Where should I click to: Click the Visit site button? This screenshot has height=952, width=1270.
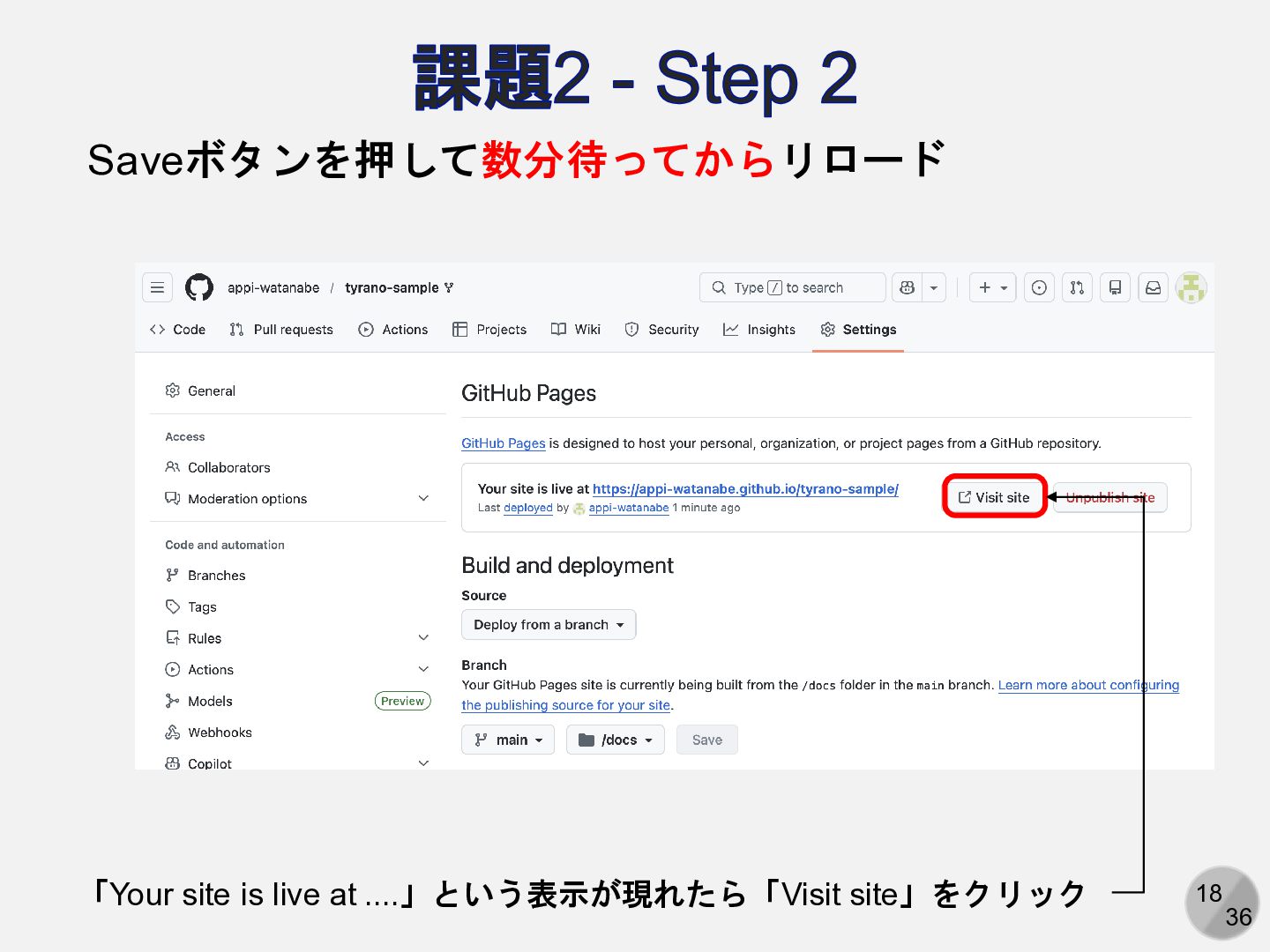994,497
